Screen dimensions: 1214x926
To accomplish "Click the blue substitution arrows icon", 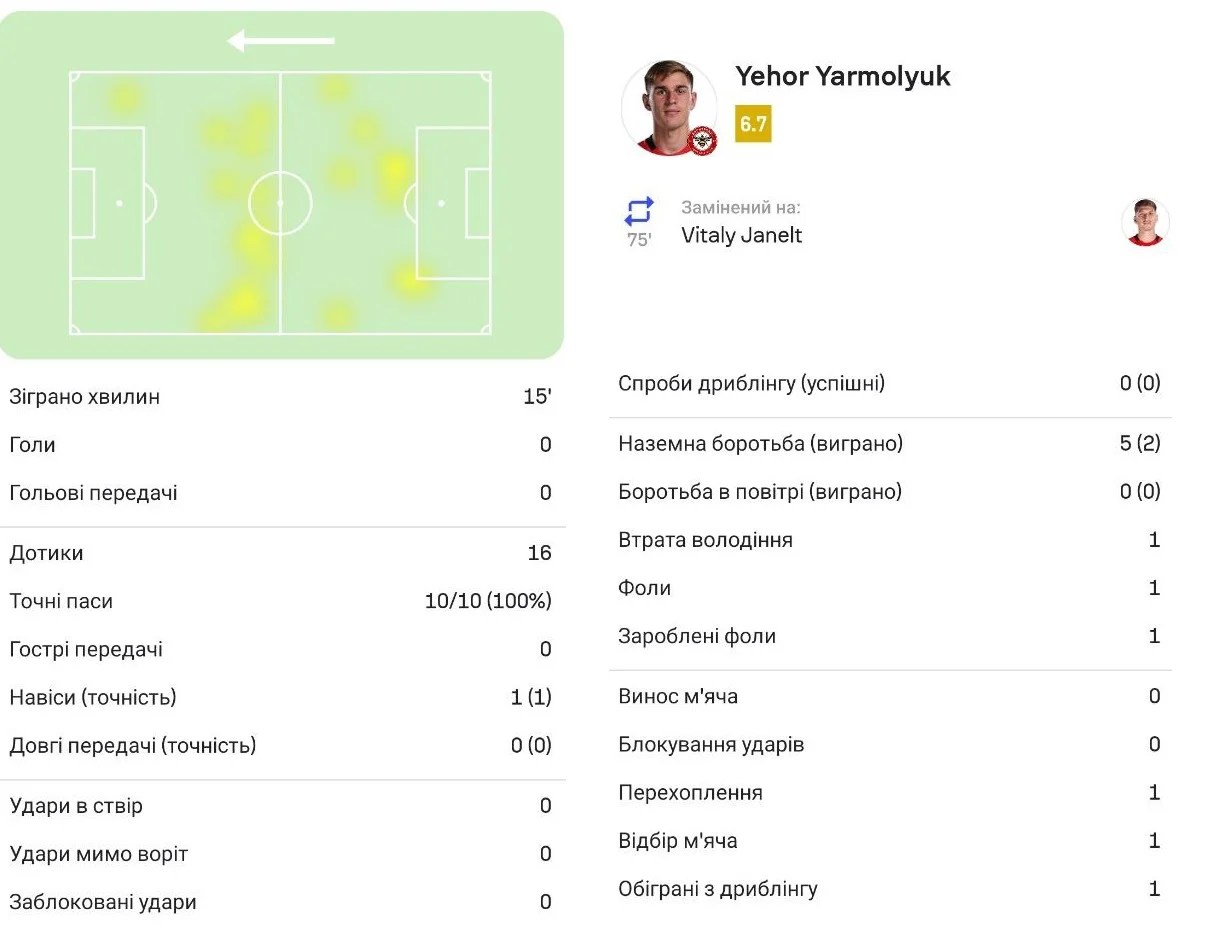I will [638, 211].
